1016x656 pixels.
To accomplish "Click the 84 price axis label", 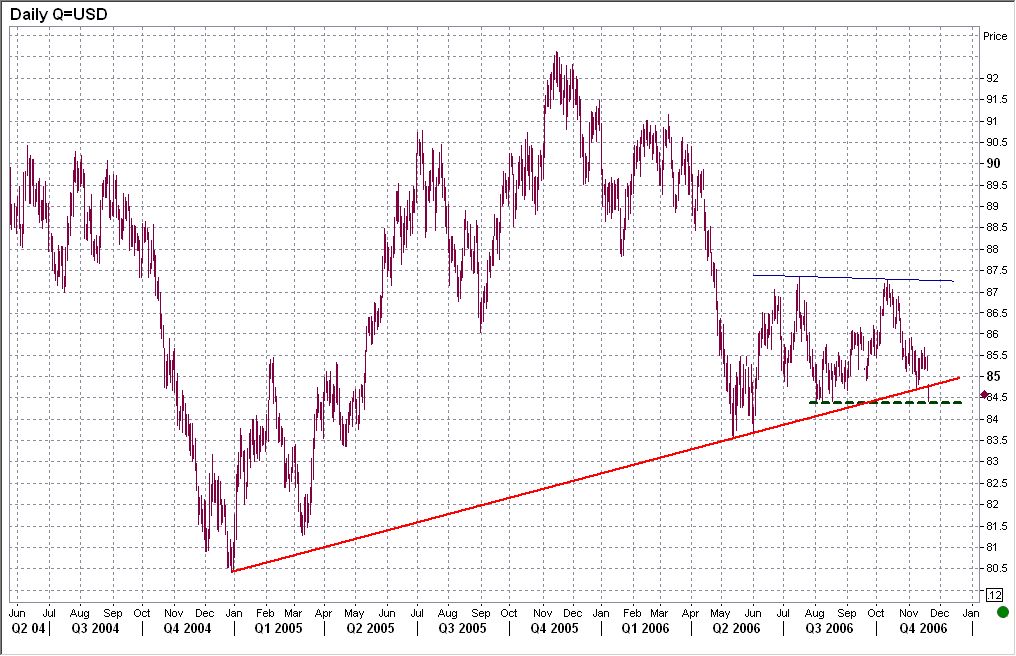I will [x=992, y=419].
